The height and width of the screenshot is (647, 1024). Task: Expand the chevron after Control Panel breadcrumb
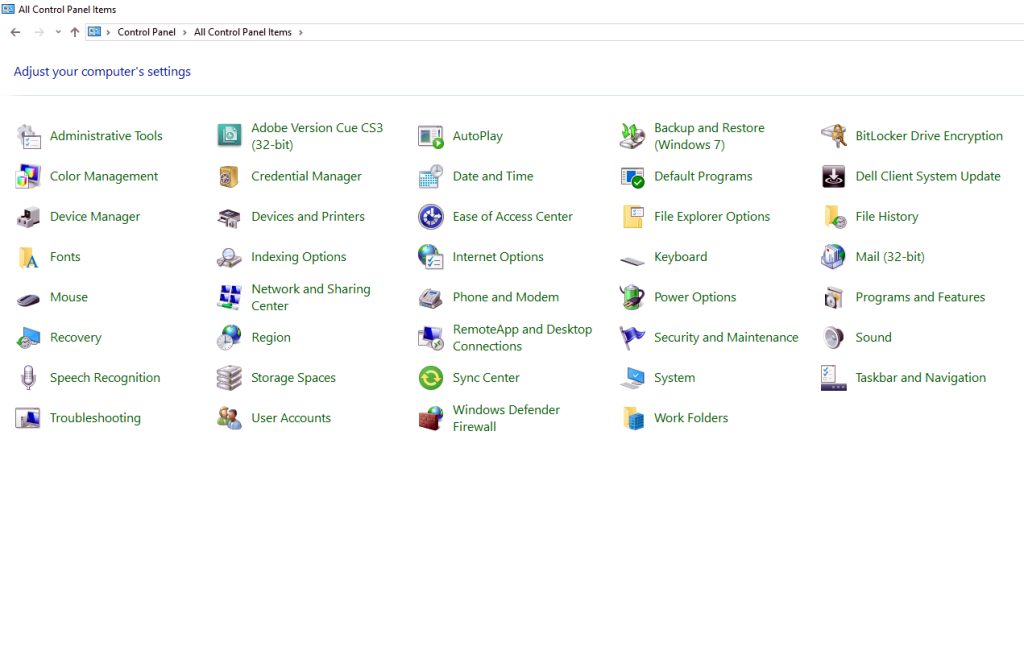tap(185, 32)
